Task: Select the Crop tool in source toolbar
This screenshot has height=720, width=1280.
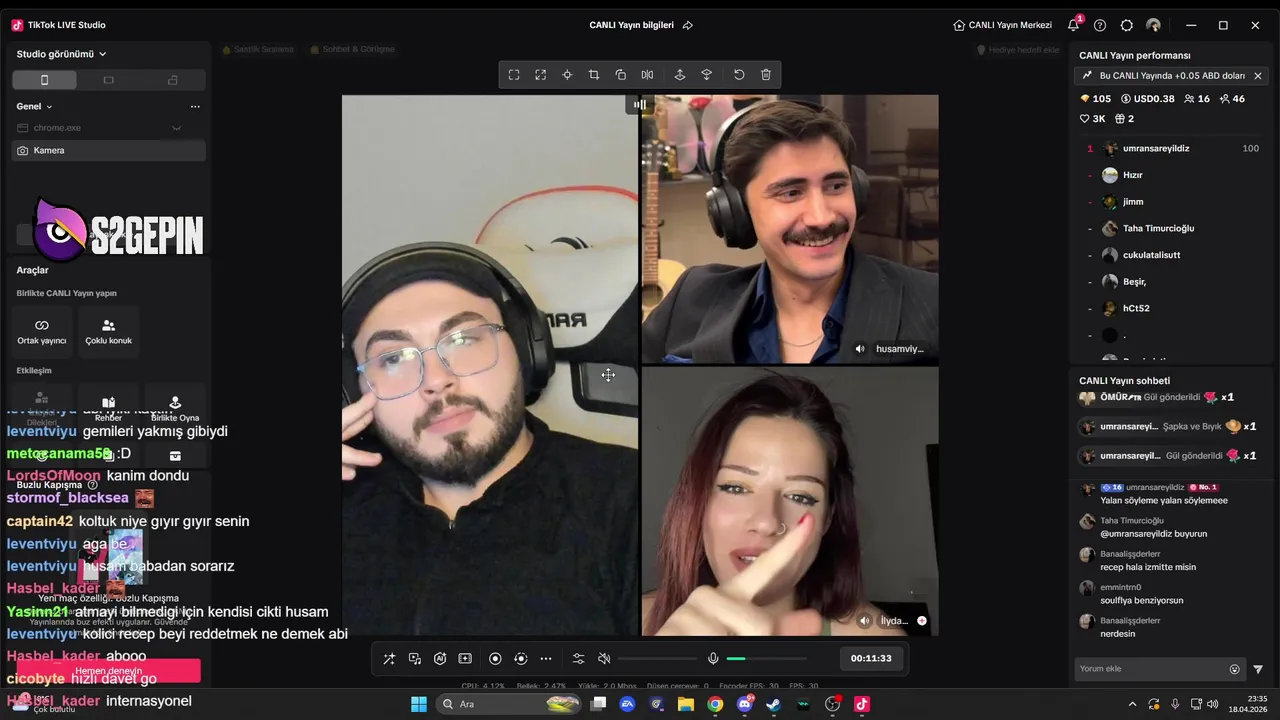Action: point(594,75)
